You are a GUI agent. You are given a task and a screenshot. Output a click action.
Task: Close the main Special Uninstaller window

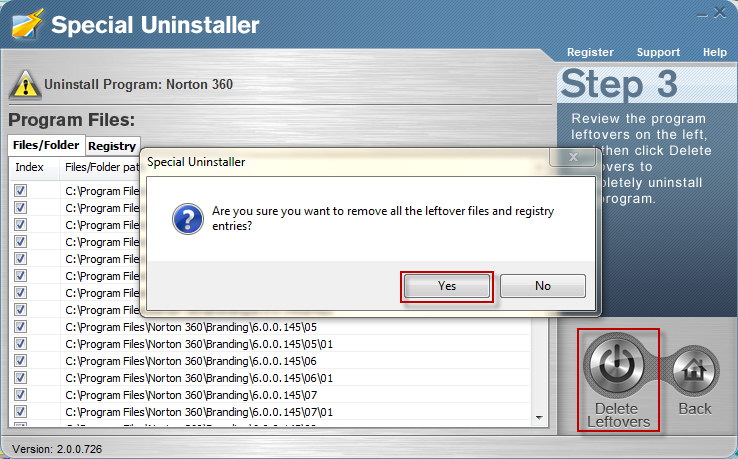(x=719, y=13)
